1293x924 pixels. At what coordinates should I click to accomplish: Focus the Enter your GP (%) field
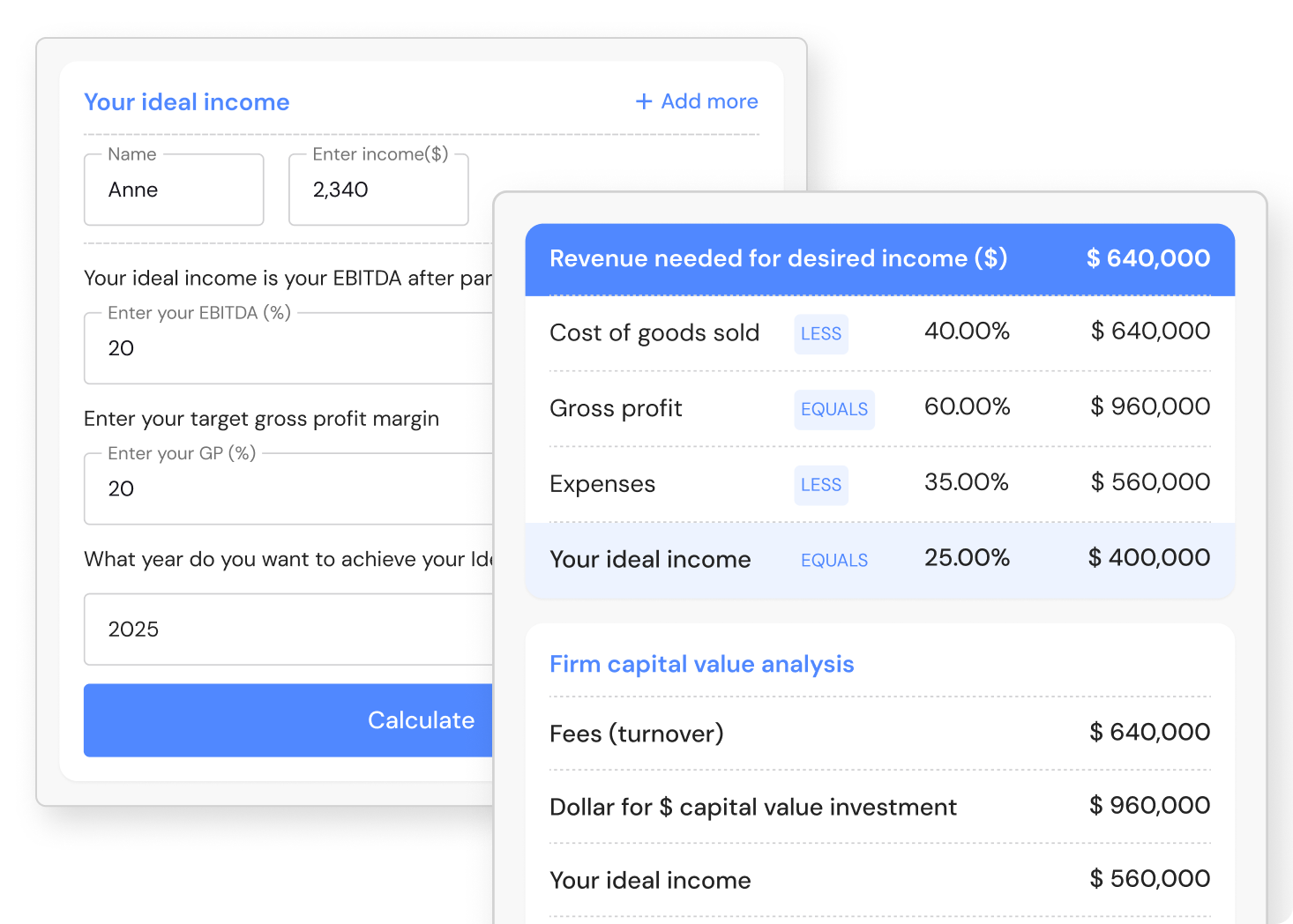tap(288, 489)
